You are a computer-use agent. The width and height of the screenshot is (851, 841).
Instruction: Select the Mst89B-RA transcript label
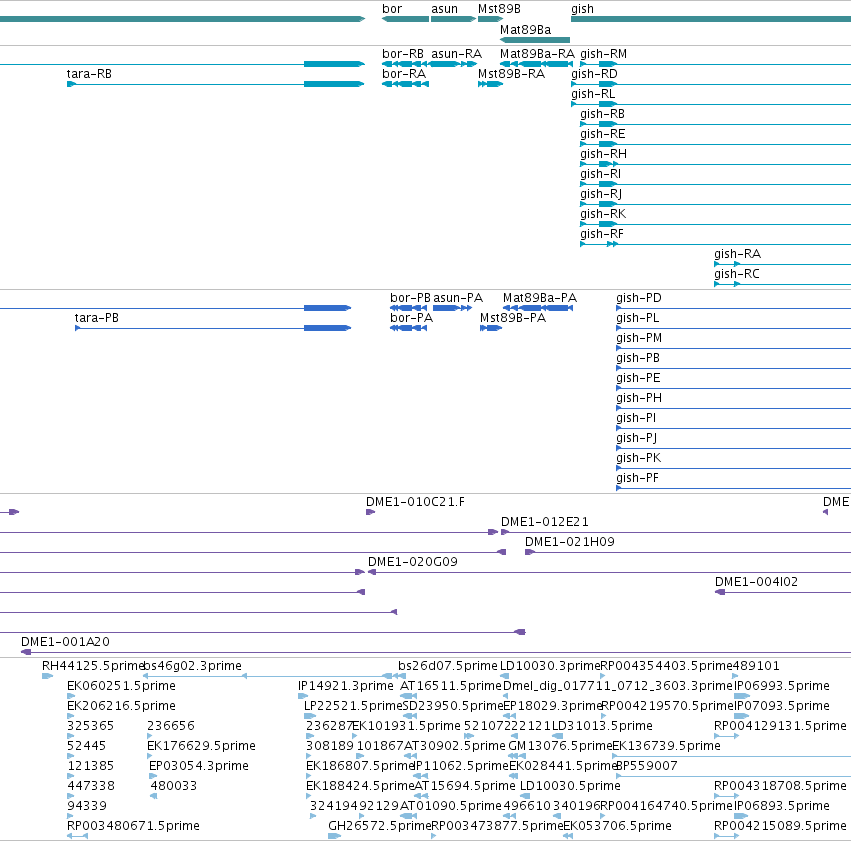511,74
